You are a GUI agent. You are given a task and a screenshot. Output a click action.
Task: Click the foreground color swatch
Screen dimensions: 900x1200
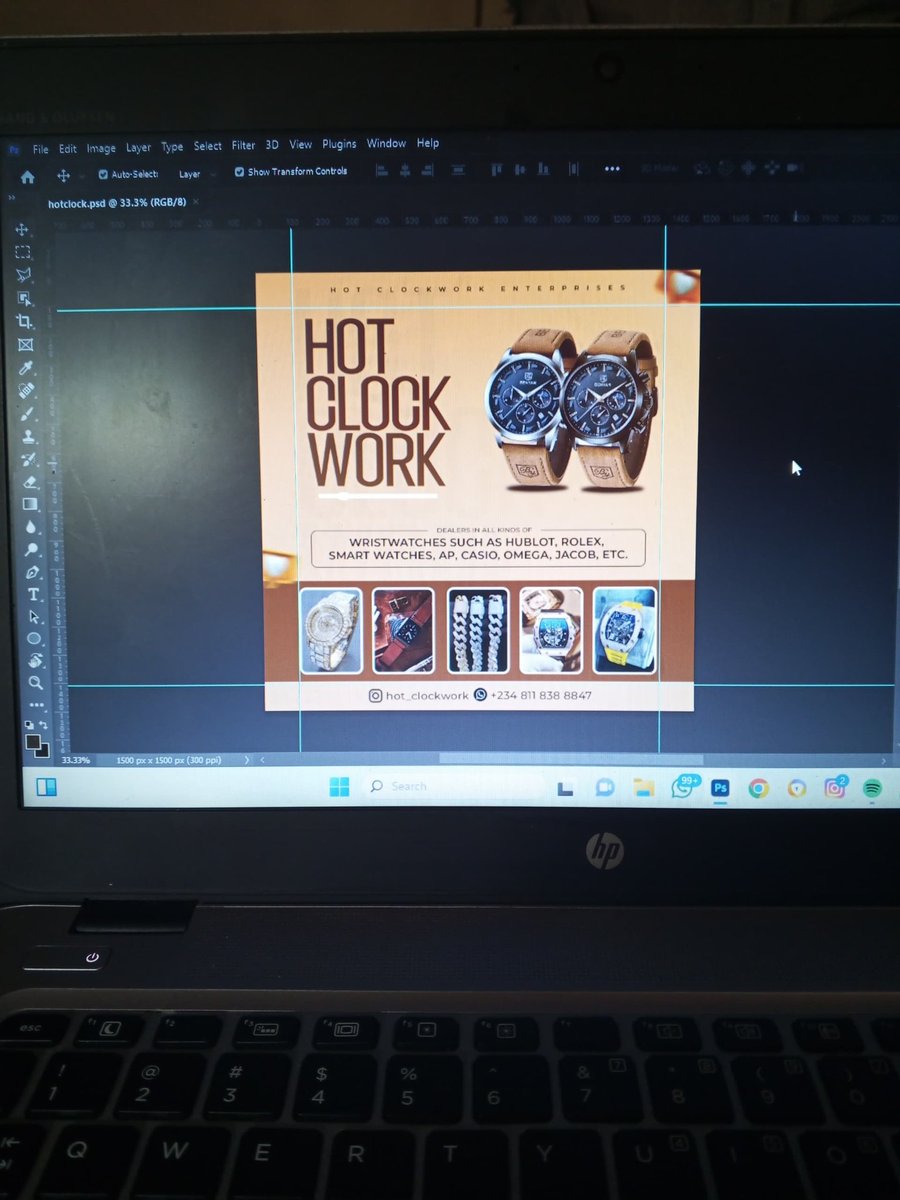pyautogui.click(x=33, y=741)
